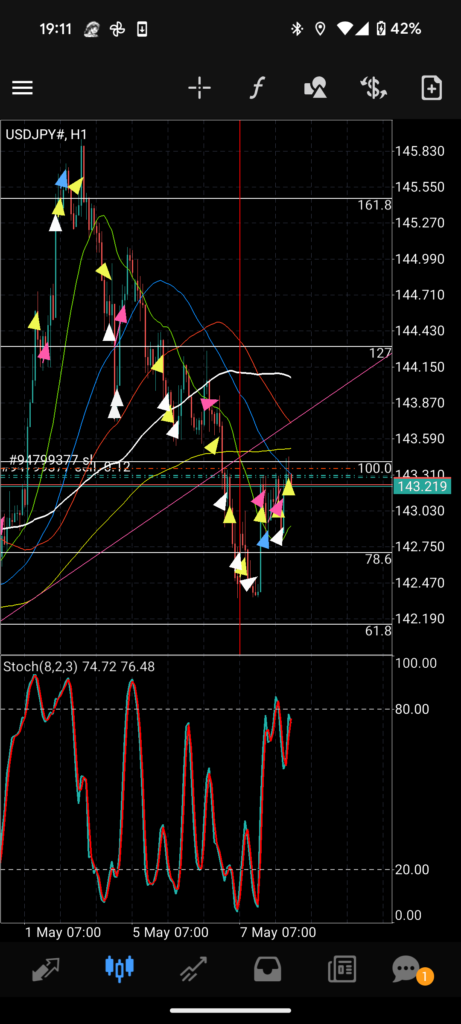Viewport: 461px width, 1024px height.
Task: Open the Trade tab with trend arrow
Action: (193, 969)
